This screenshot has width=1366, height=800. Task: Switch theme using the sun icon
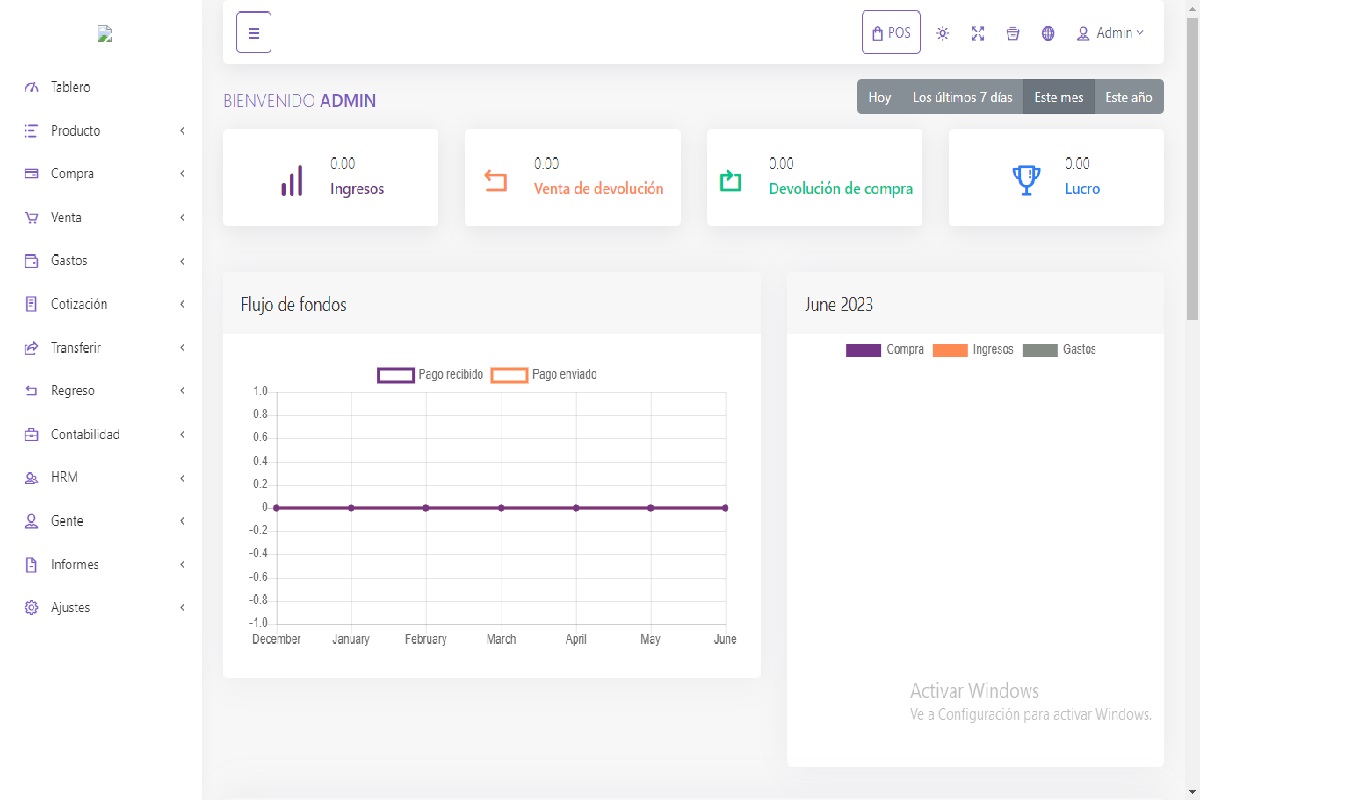click(942, 33)
